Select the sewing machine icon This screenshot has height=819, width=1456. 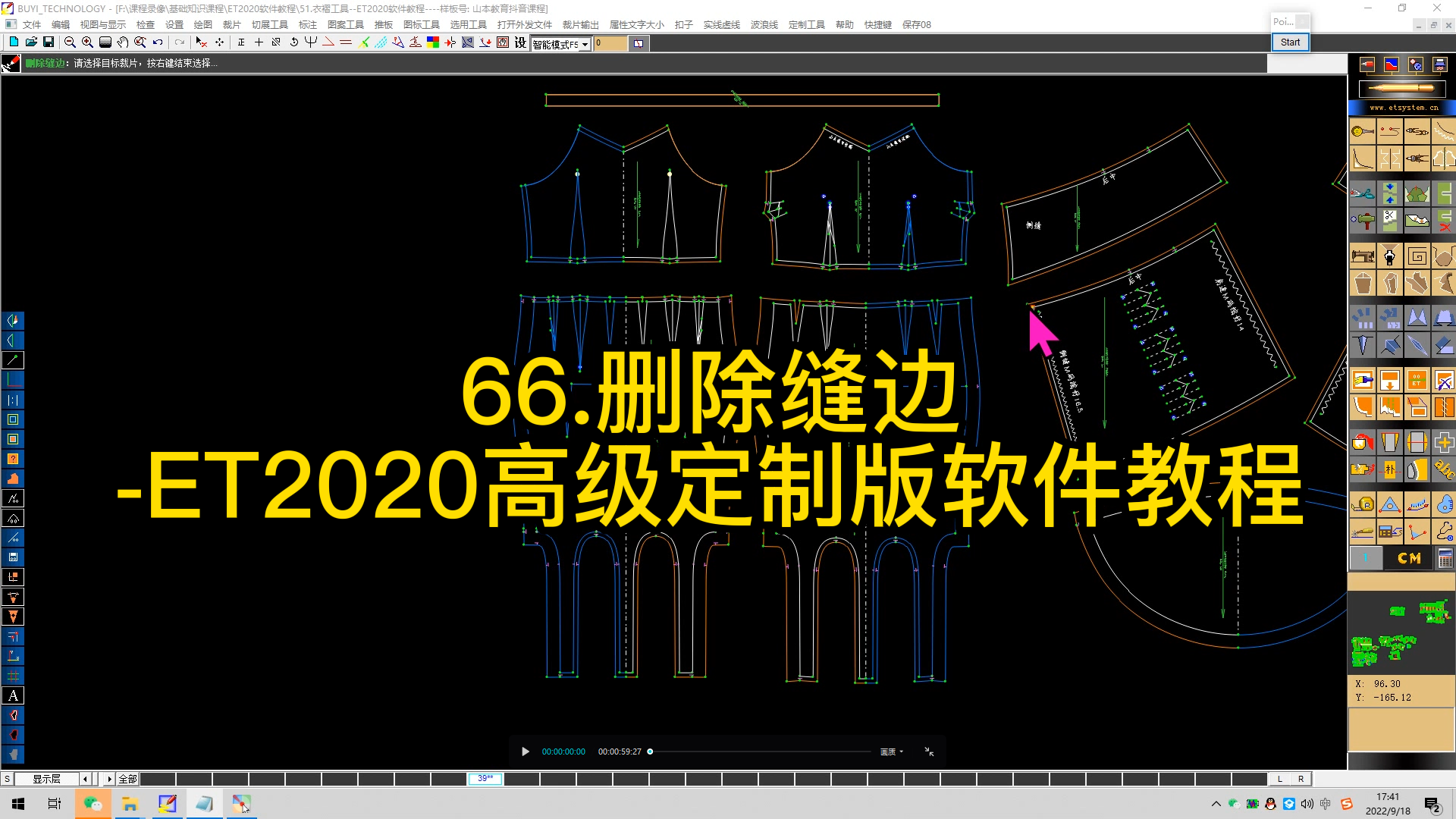coord(1363,256)
